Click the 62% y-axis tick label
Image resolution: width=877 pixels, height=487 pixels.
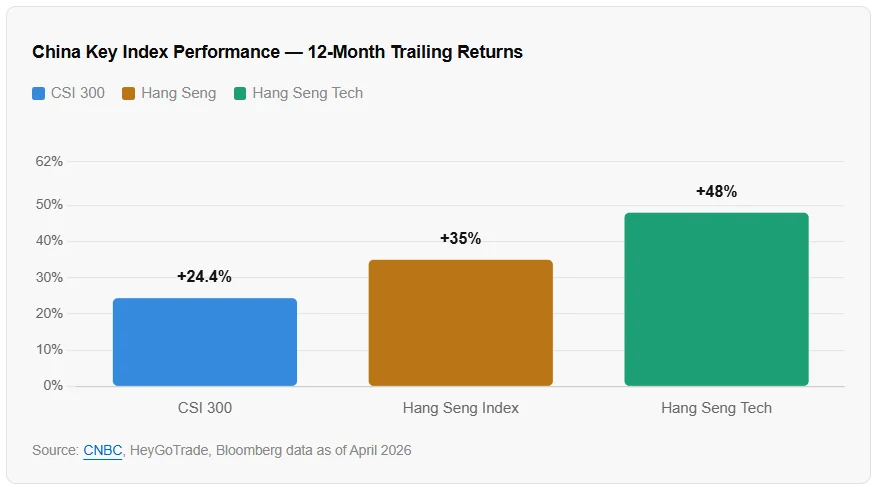coord(49,161)
